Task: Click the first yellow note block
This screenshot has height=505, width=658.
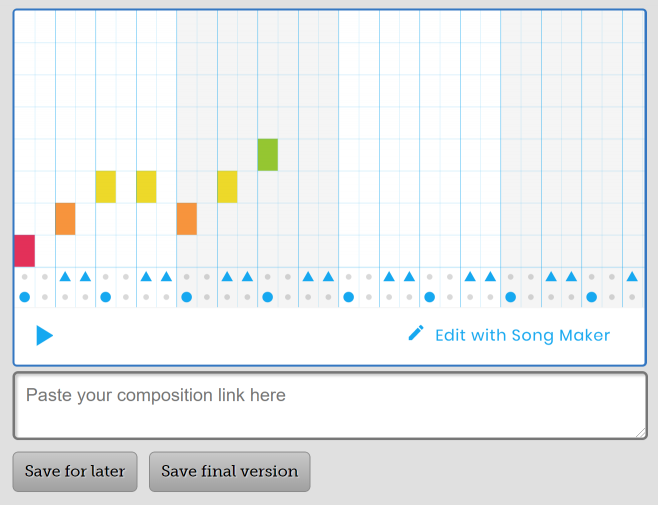Action: (105, 187)
